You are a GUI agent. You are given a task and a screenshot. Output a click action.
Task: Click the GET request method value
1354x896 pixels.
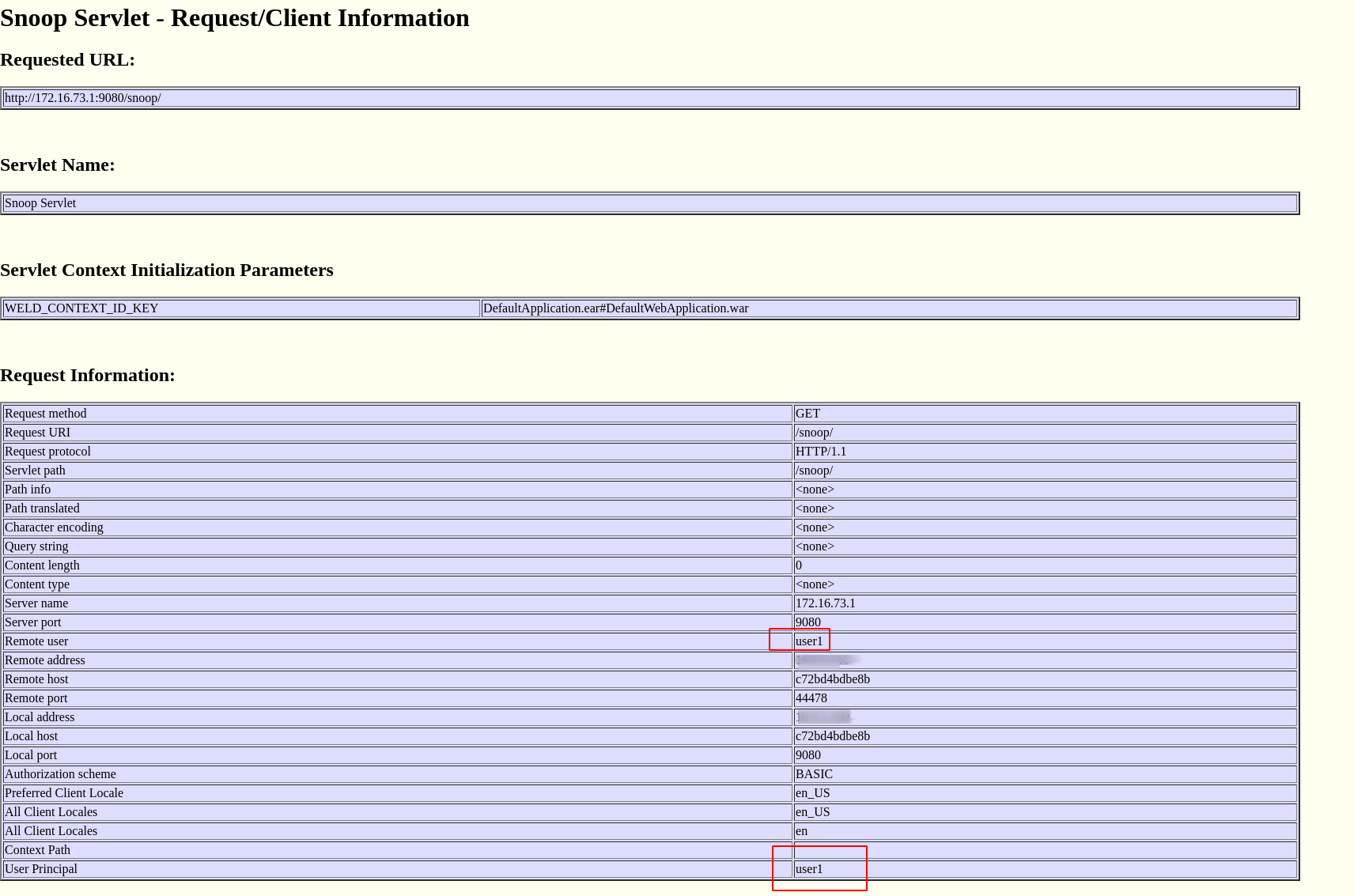(x=807, y=414)
